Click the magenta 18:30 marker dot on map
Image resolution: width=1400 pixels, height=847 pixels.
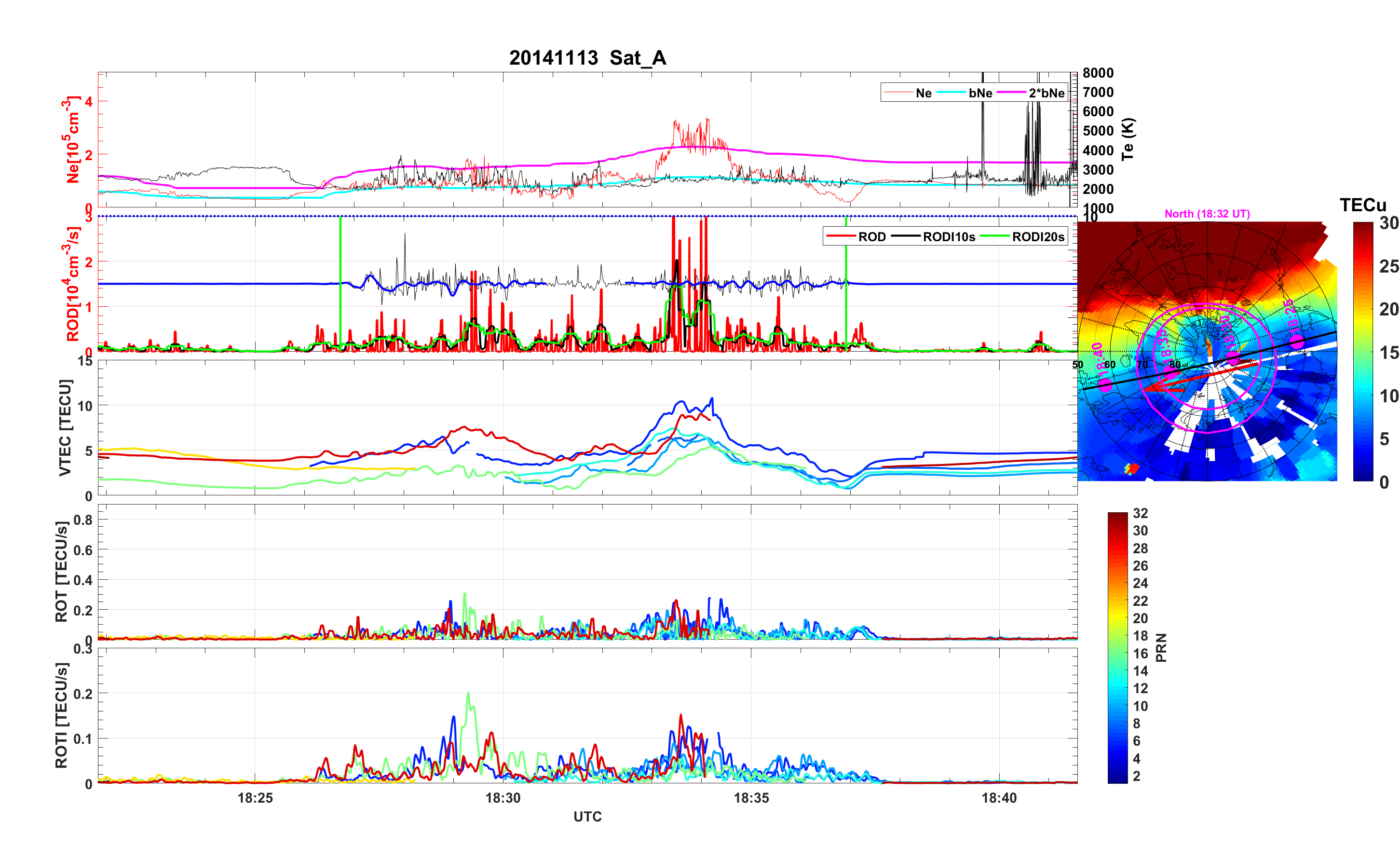click(1233, 357)
